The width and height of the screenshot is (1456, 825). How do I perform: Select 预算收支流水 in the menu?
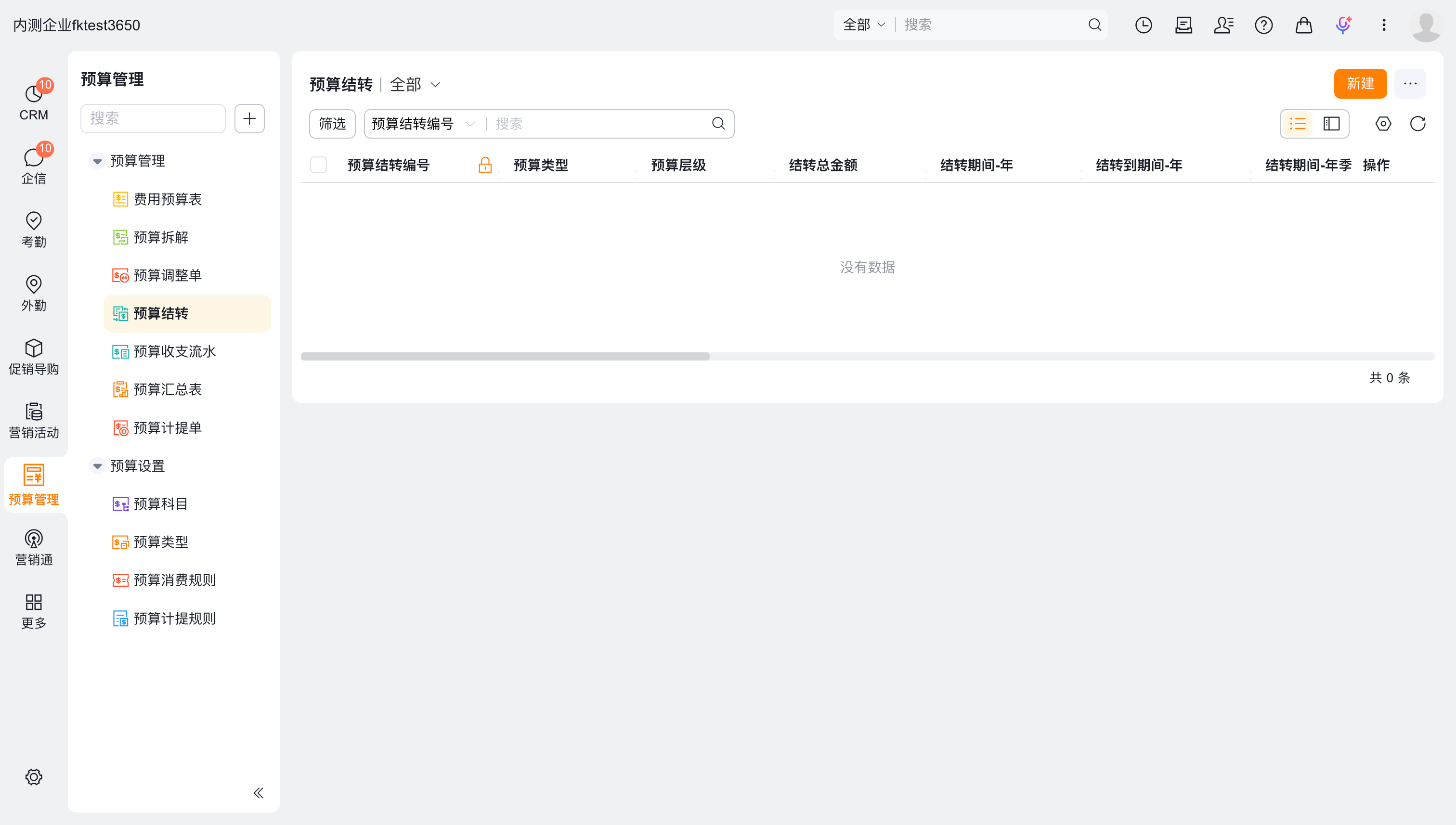188,351
